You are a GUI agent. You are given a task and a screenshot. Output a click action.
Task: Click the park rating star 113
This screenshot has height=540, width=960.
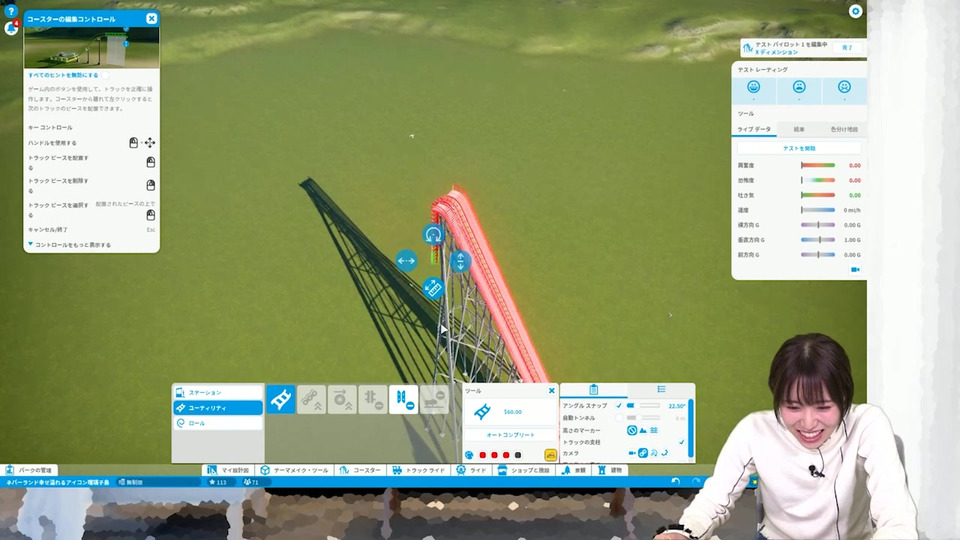pyautogui.click(x=217, y=482)
